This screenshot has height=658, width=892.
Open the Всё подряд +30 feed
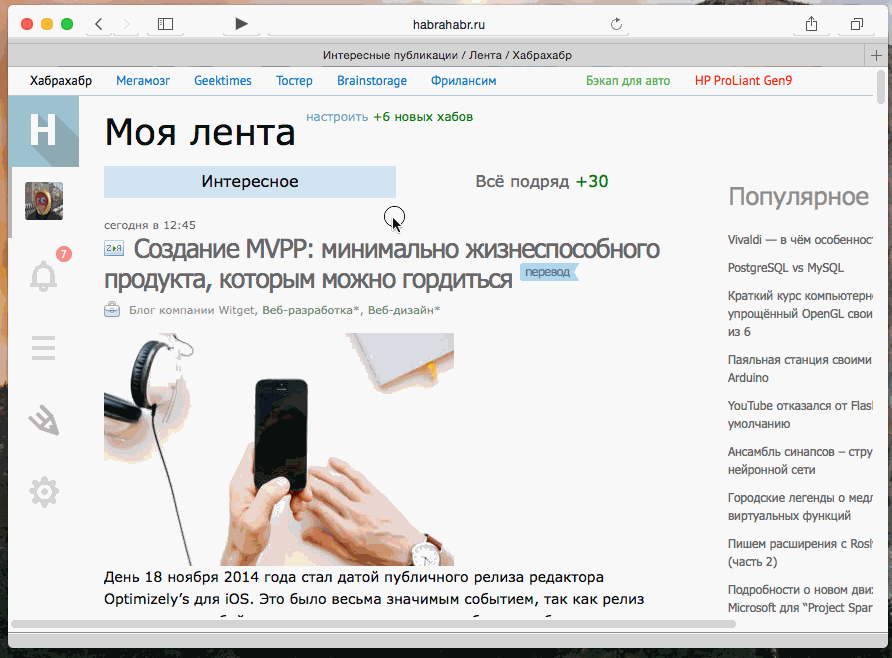[x=541, y=181]
